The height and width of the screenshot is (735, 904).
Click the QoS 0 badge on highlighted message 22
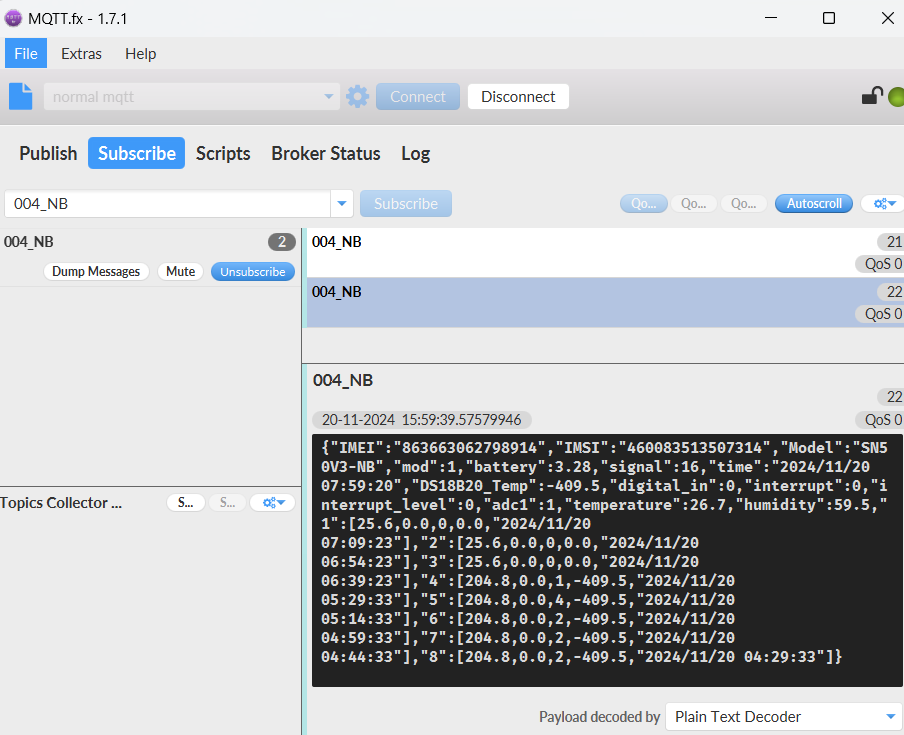coord(881,314)
